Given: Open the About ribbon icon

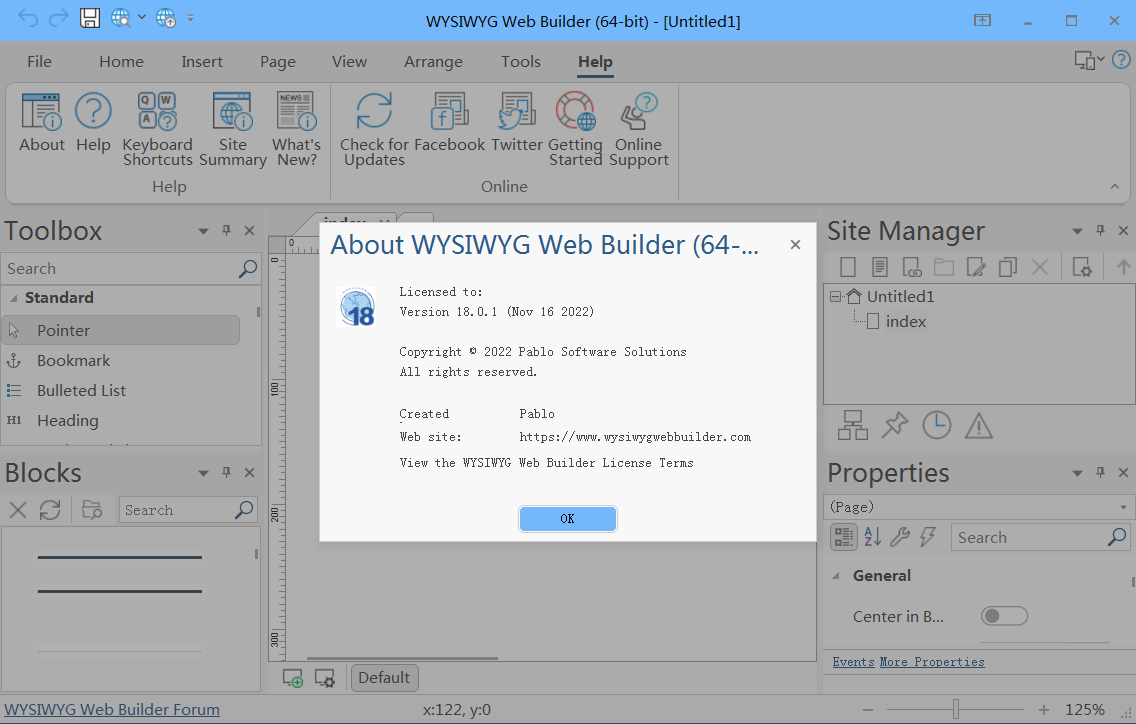Looking at the screenshot, I should 41,122.
